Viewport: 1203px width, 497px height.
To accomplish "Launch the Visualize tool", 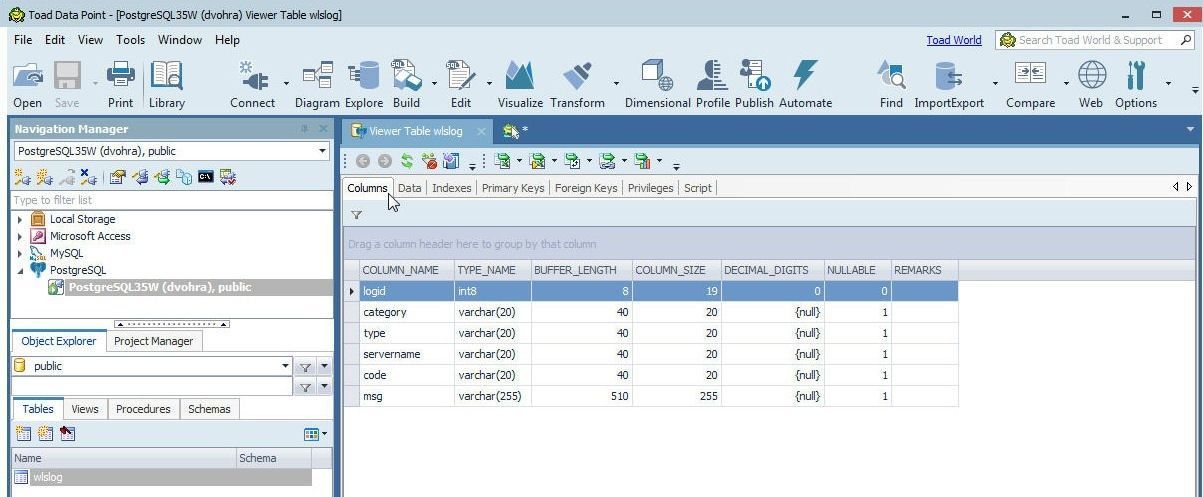I will (x=520, y=85).
